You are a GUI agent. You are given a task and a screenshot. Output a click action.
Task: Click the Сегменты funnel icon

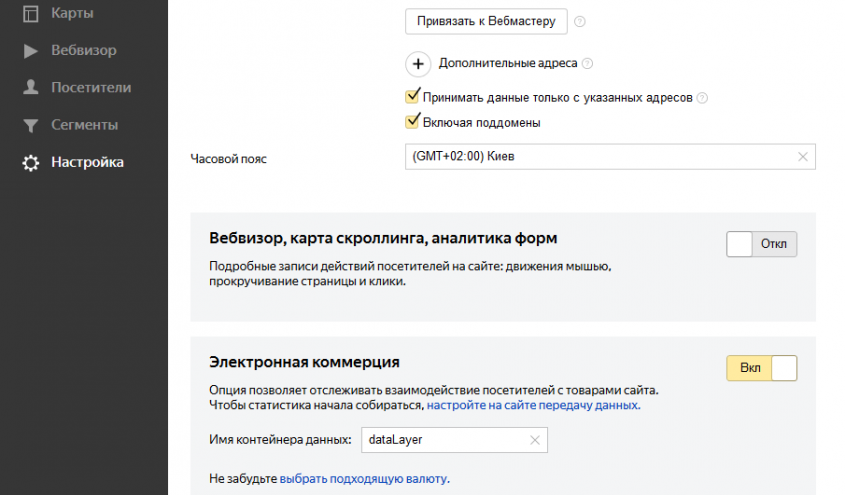pyautogui.click(x=31, y=126)
